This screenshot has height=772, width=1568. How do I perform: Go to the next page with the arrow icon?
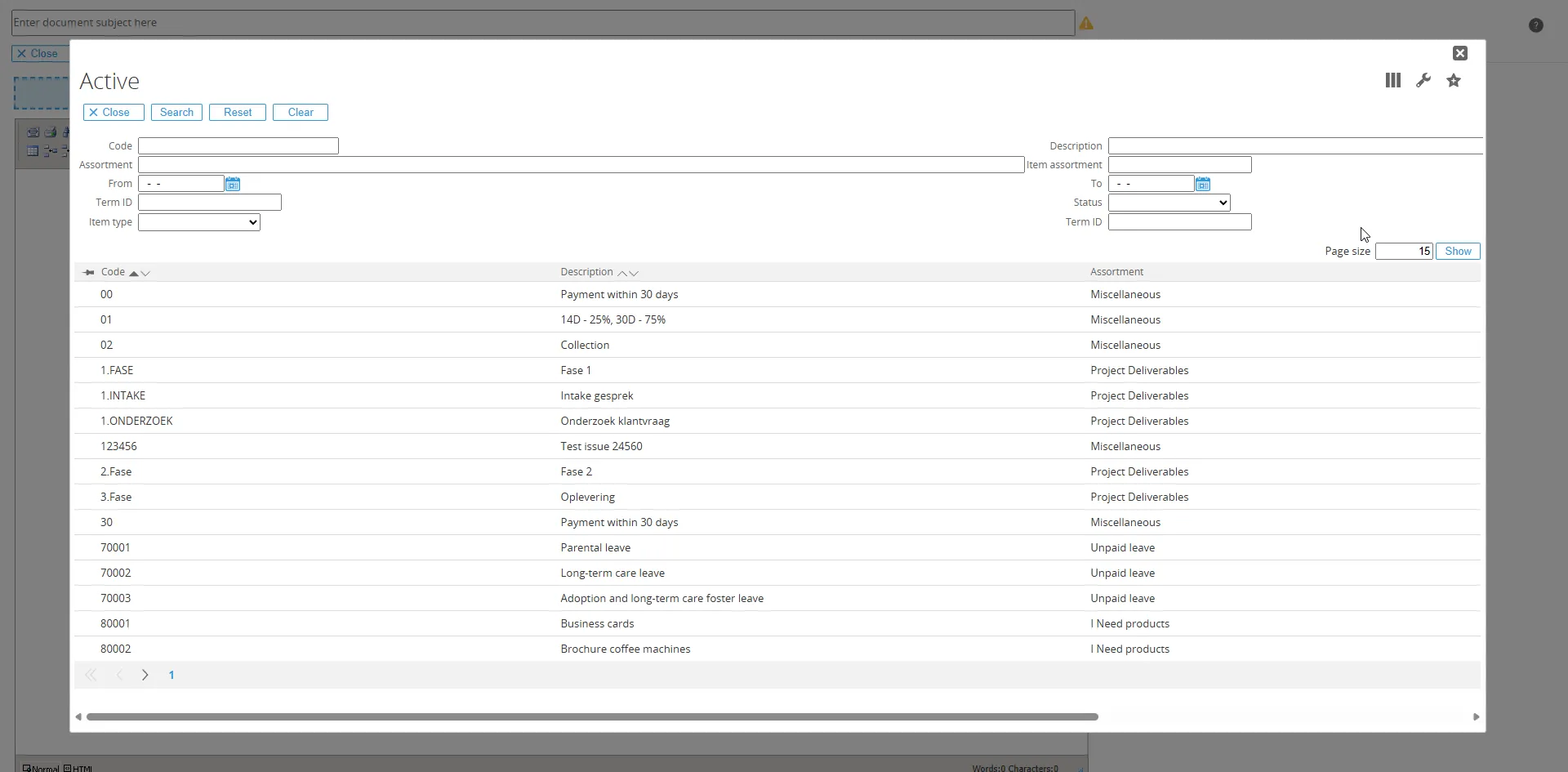point(145,676)
